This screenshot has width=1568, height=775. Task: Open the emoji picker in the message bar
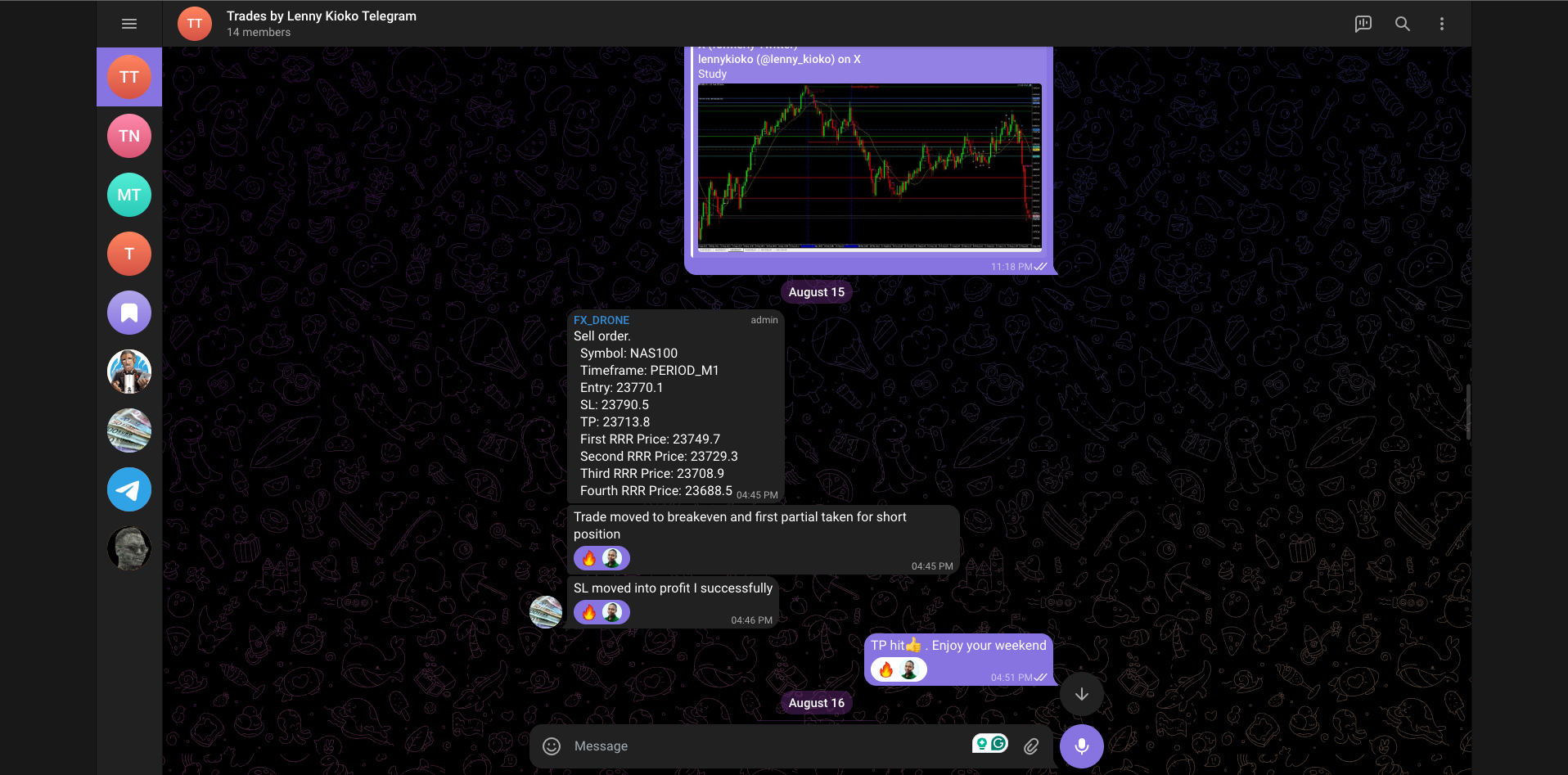pyautogui.click(x=551, y=746)
